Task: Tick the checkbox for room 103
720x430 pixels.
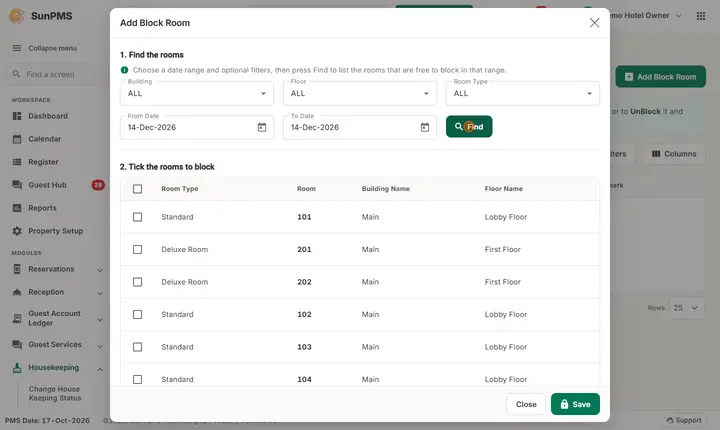Action: (137, 347)
